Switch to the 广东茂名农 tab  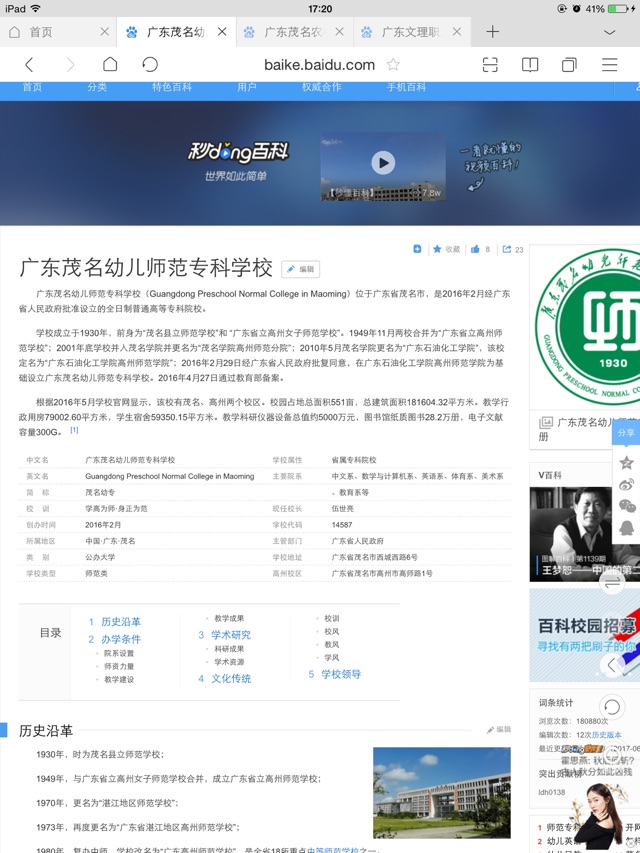(x=293, y=32)
